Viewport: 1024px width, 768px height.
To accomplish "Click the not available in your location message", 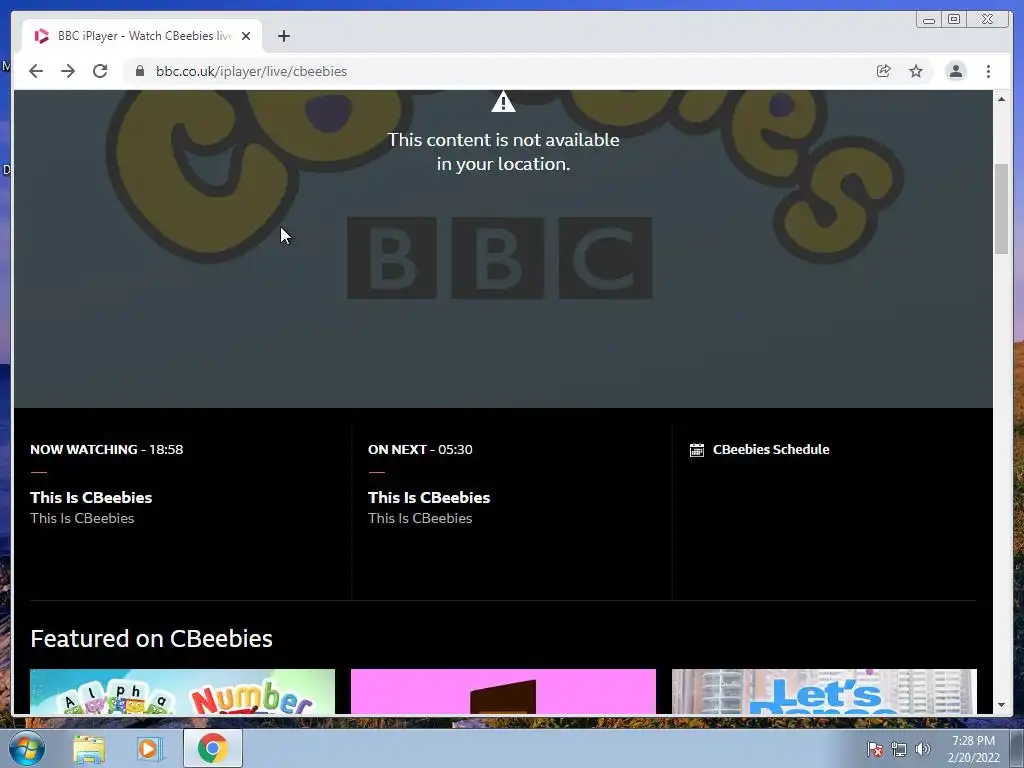I will coord(503,152).
